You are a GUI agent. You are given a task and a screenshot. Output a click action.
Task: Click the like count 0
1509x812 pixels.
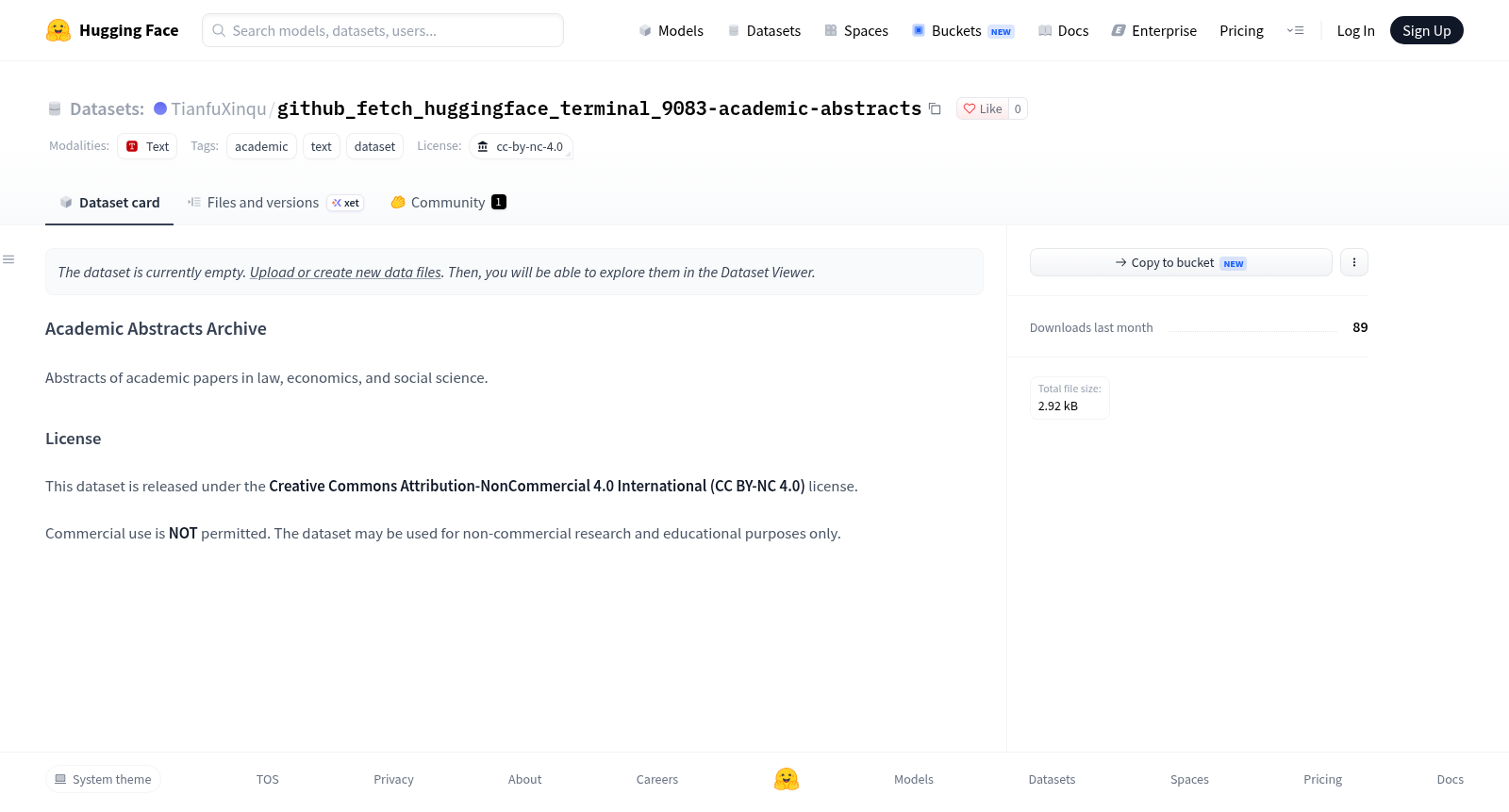[x=1018, y=108]
